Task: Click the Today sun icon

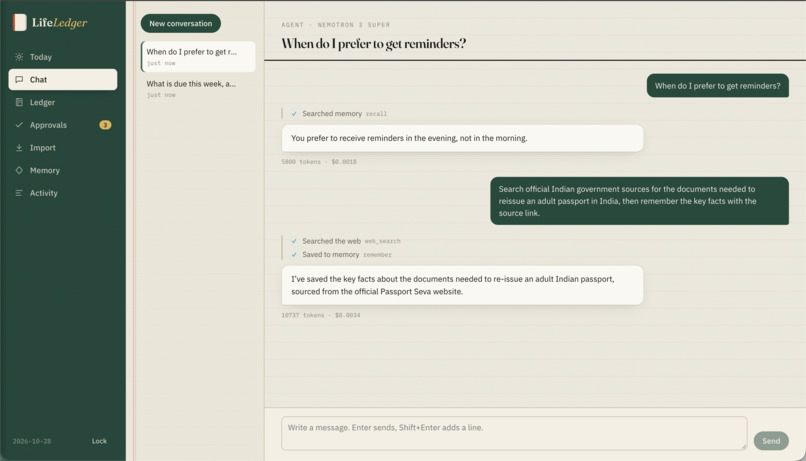Action: (x=19, y=57)
